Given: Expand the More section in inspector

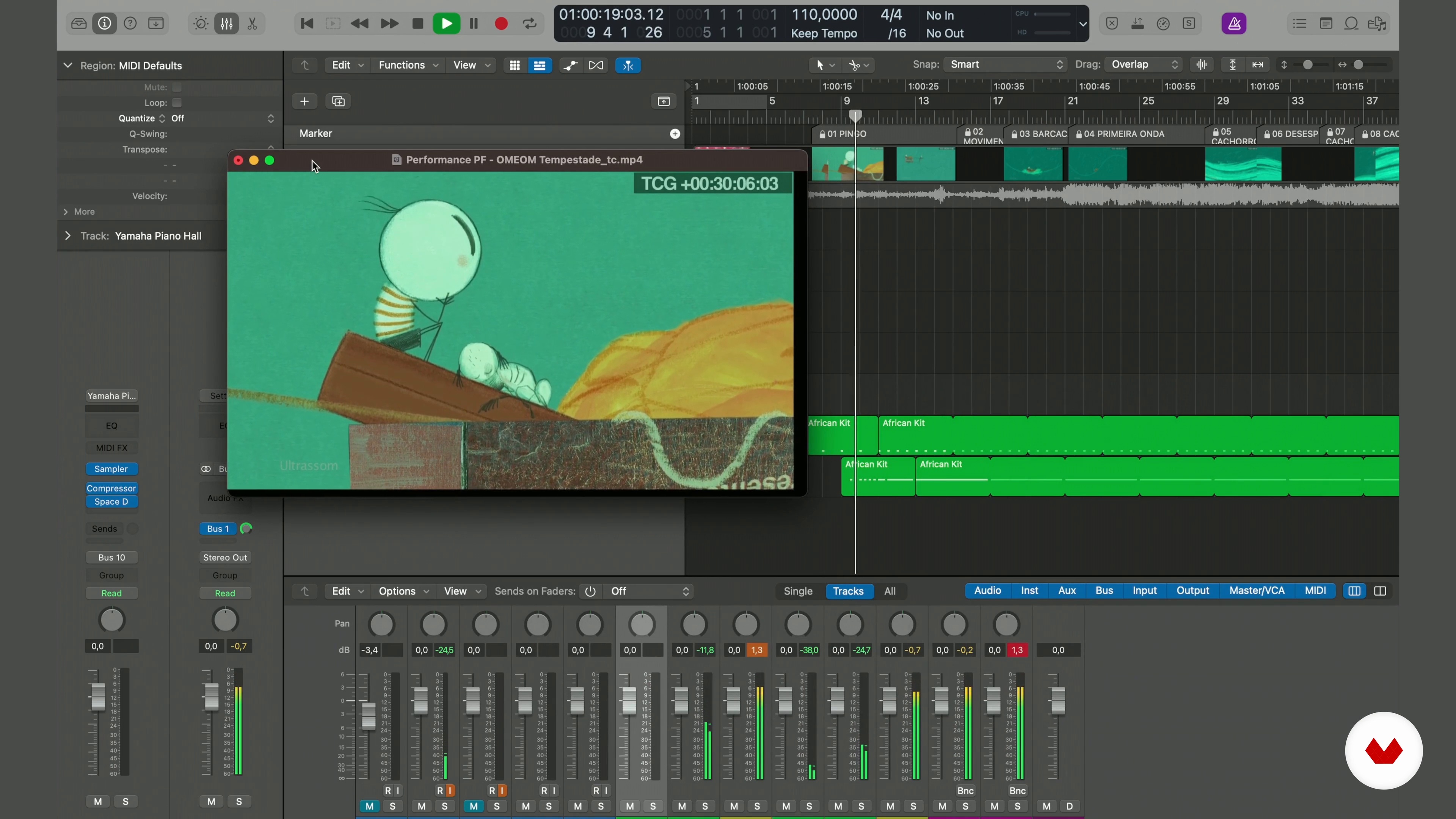Looking at the screenshot, I should coord(66,212).
